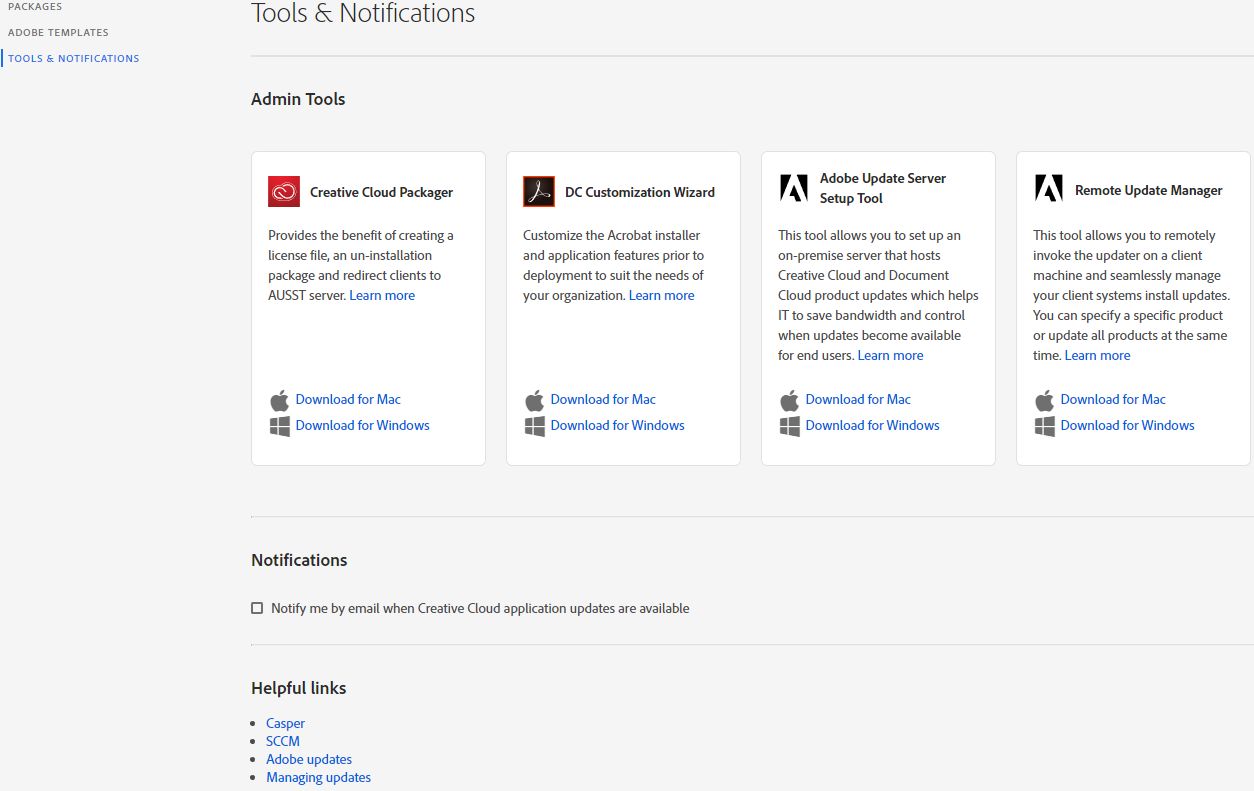Screen dimensions: 1254x791
Task: Open the Adobe updates helpful link
Action: (309, 759)
